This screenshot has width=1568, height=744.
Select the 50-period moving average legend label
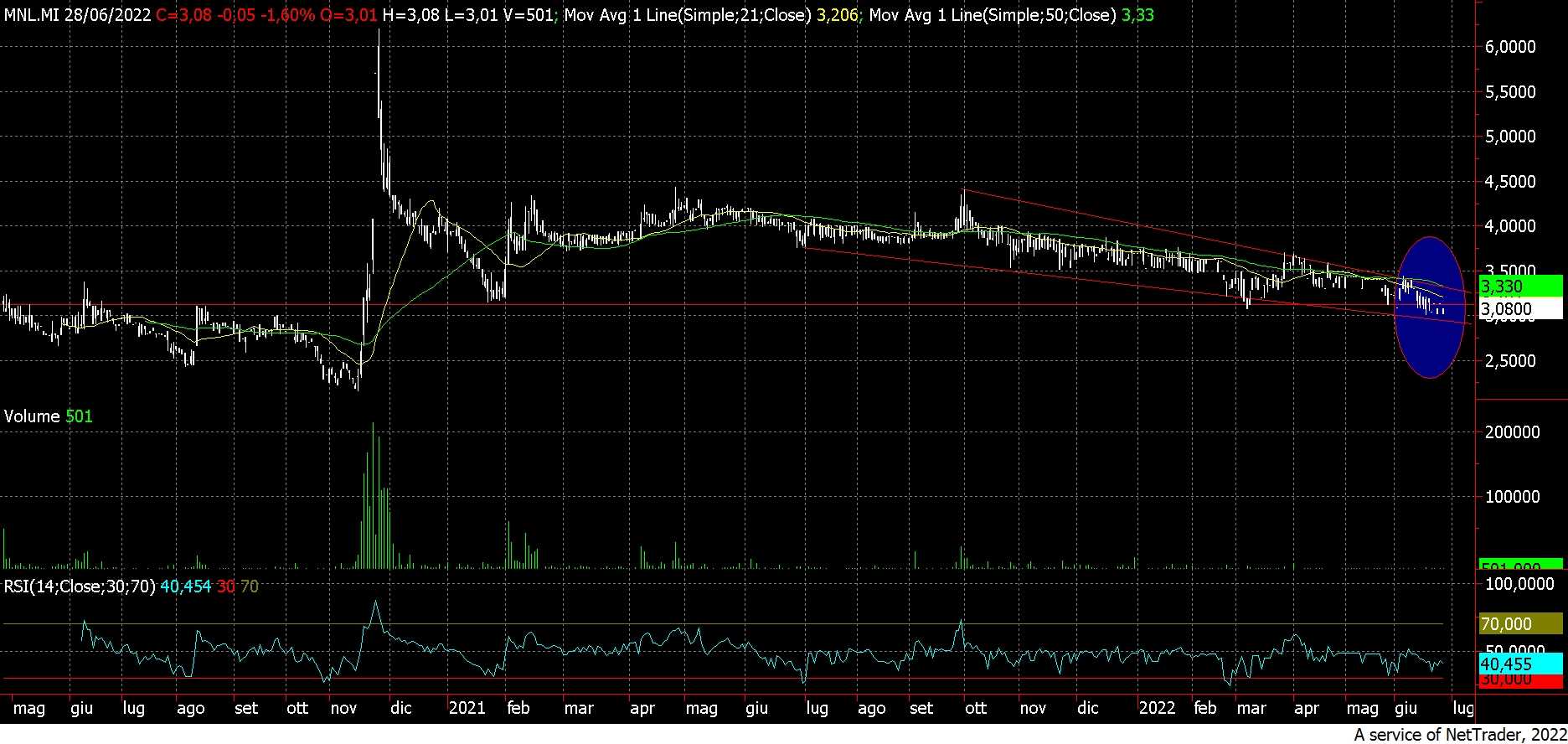pyautogui.click(x=993, y=15)
